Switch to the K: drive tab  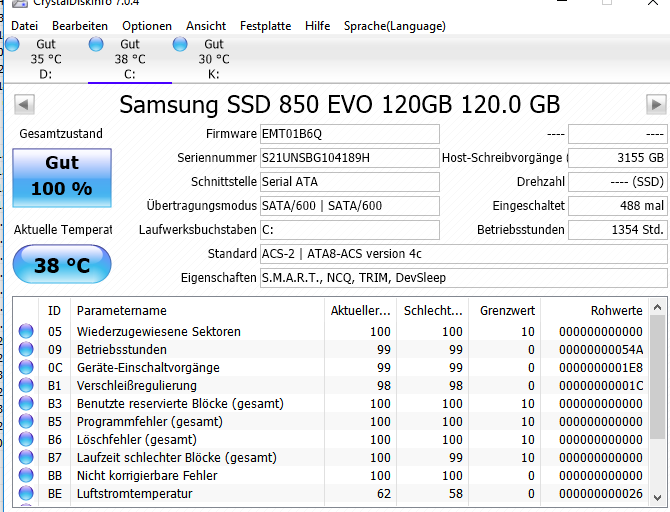coord(214,59)
